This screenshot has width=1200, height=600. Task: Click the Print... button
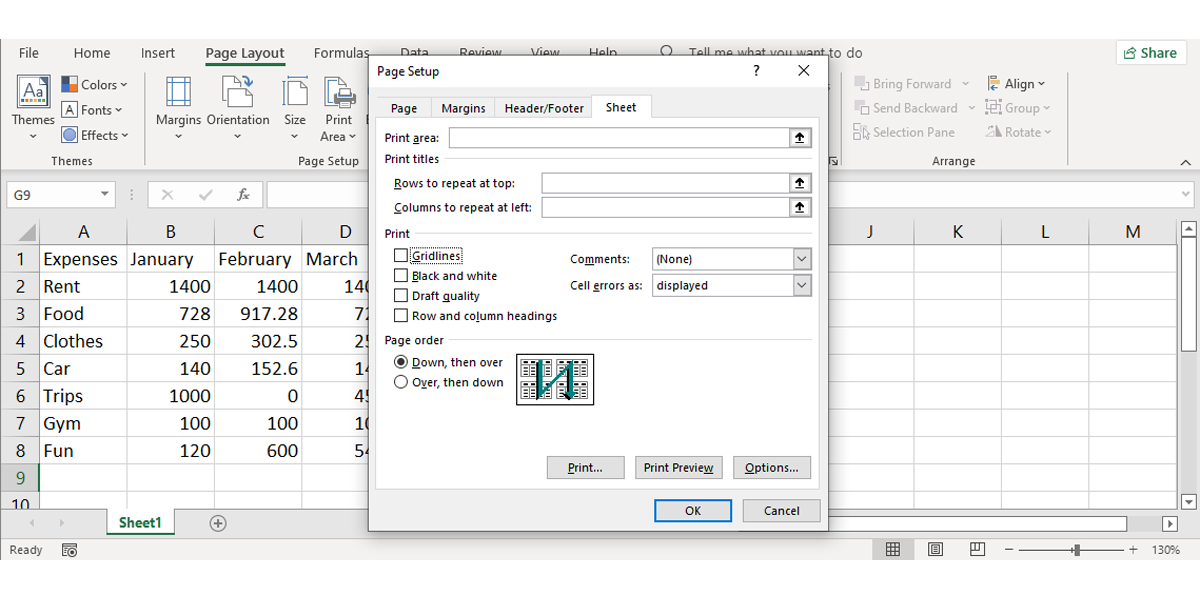(585, 467)
